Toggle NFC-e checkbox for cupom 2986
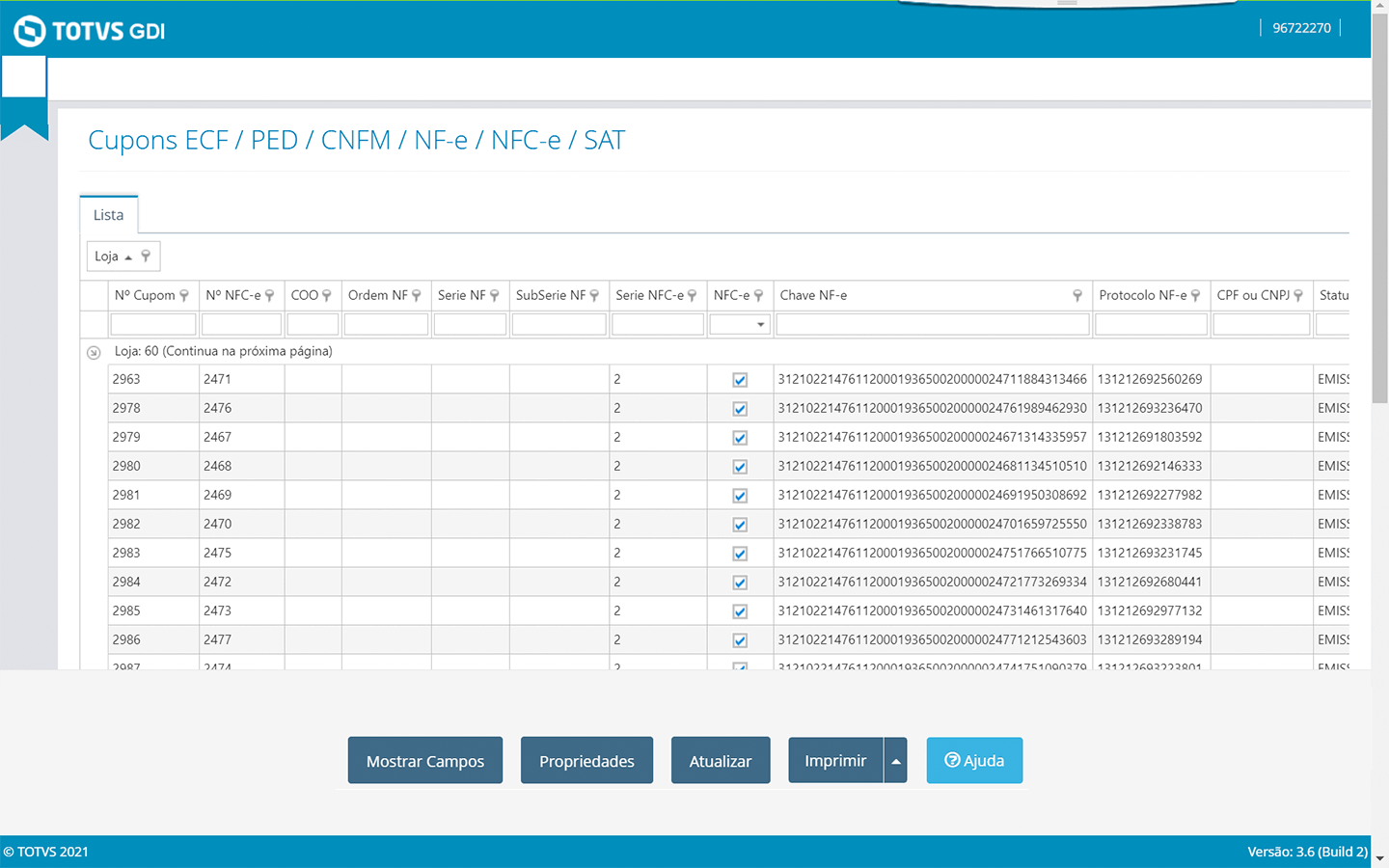 point(740,640)
